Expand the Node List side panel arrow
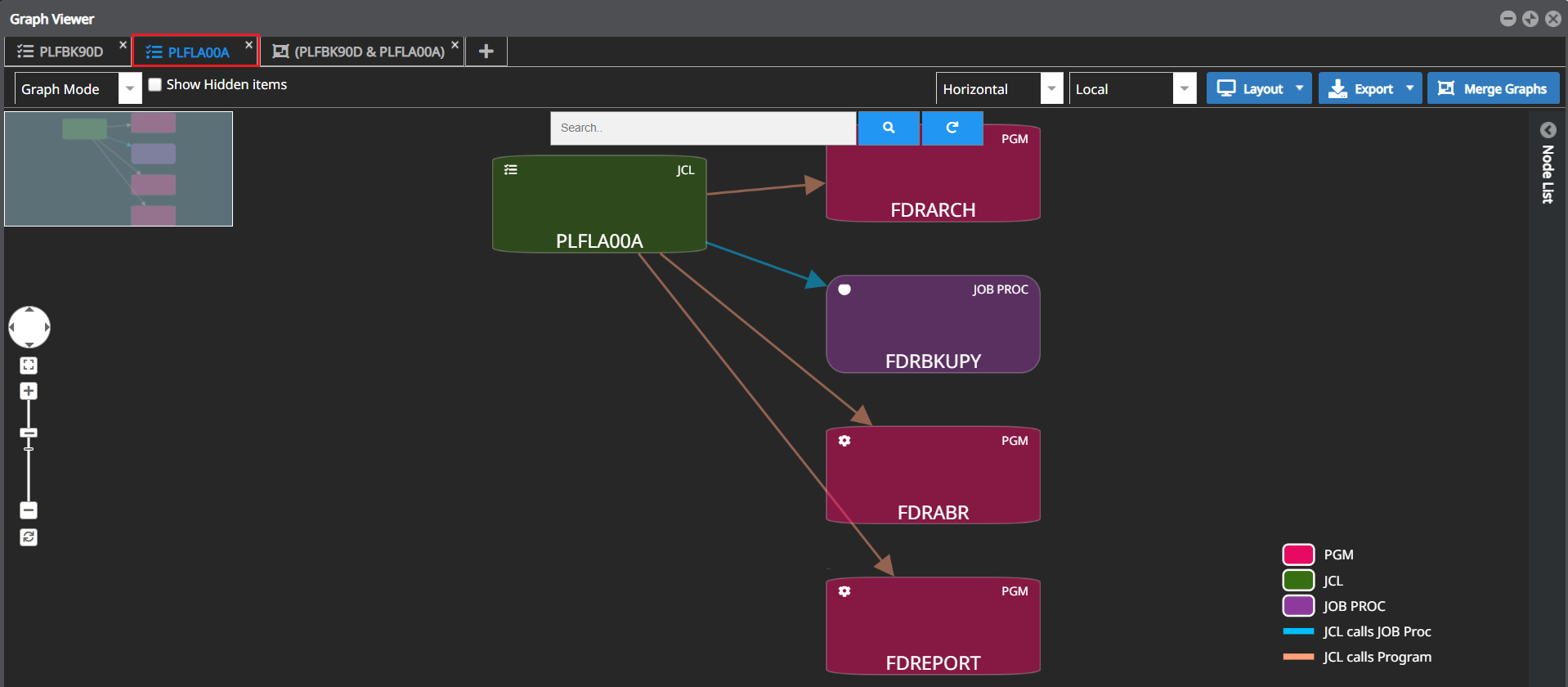 (1548, 130)
